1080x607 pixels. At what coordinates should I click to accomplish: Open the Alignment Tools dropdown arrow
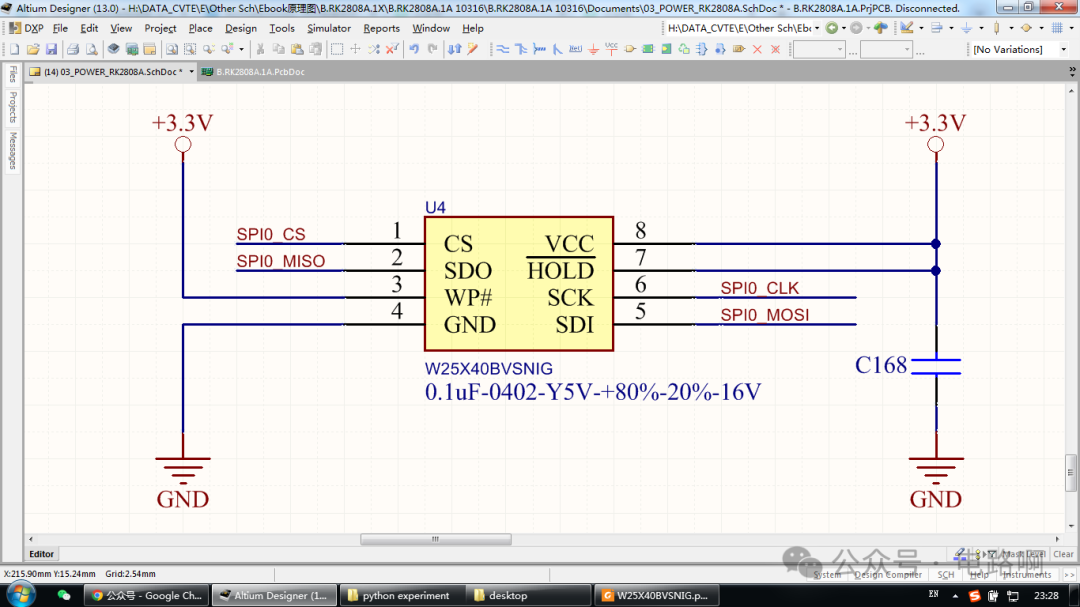coord(952,28)
